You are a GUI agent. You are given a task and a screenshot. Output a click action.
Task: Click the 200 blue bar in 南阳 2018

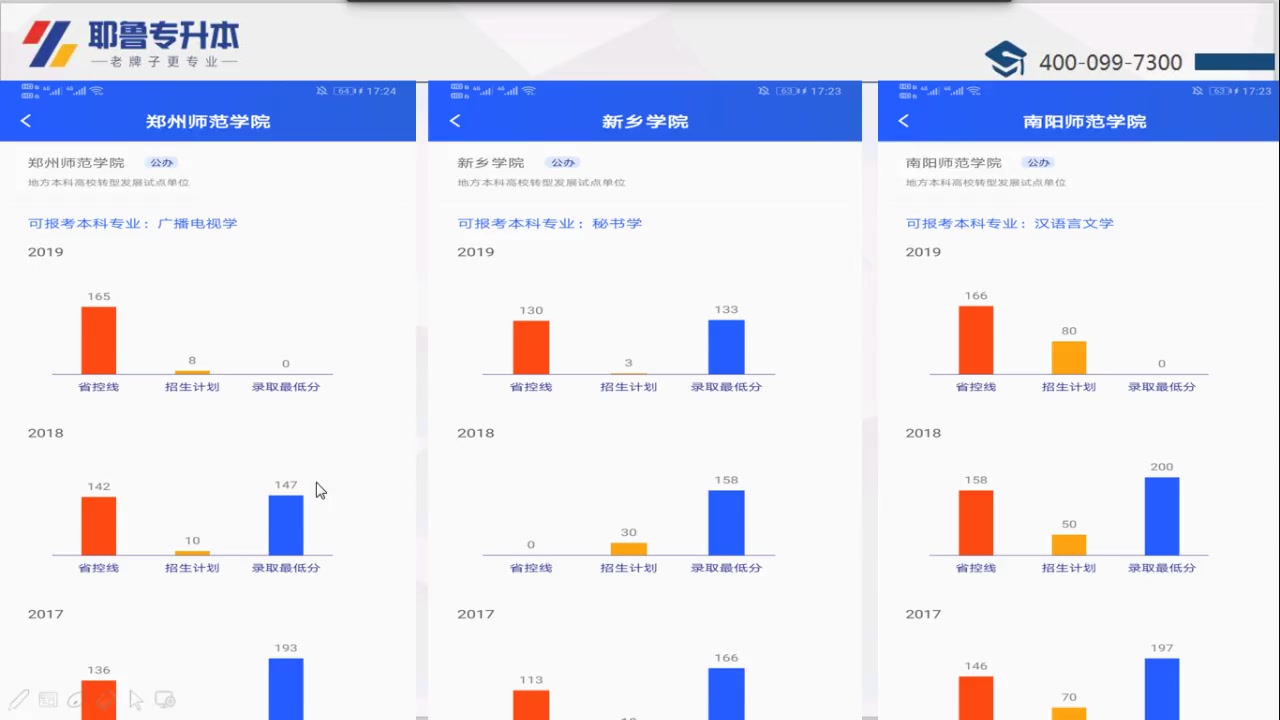tap(1162, 516)
